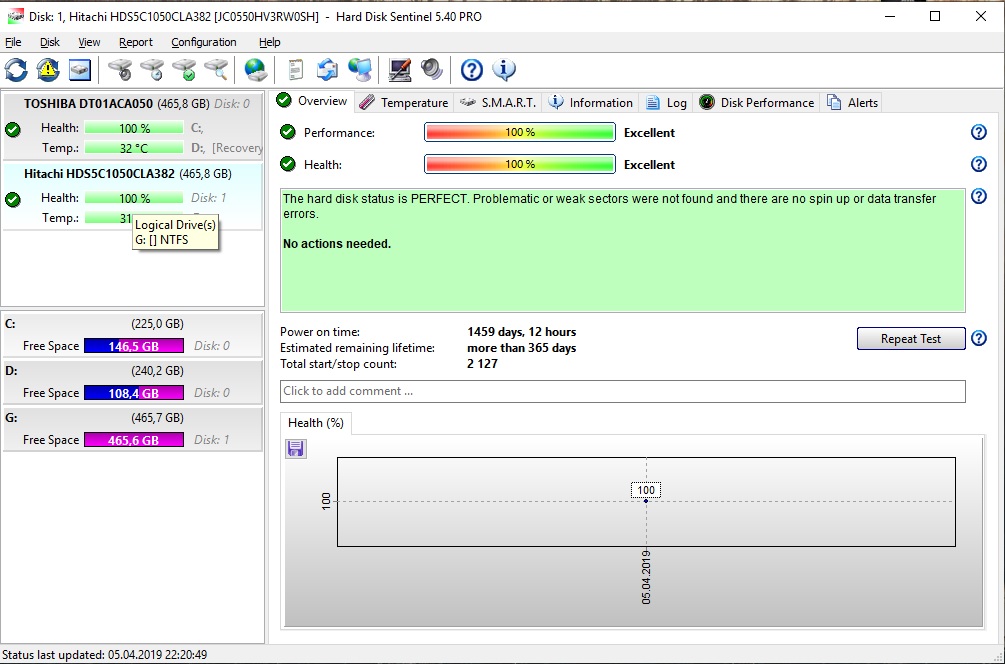Click the info speech bubble toolbar icon
The width and height of the screenshot is (1005, 664).
point(504,70)
